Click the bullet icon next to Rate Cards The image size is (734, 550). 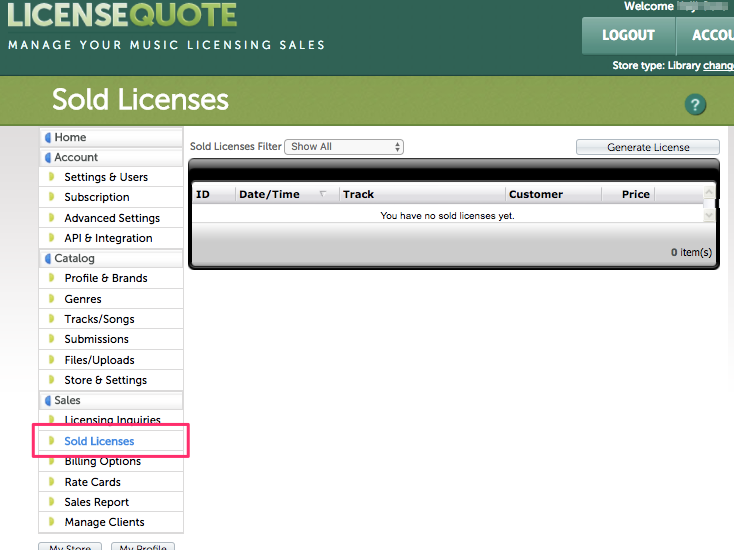click(x=52, y=482)
